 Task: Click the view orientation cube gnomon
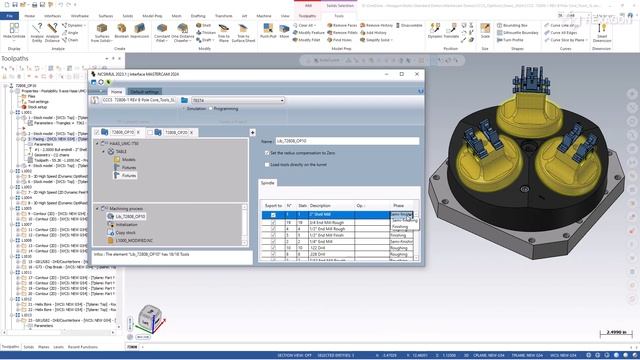click(x=150, y=318)
